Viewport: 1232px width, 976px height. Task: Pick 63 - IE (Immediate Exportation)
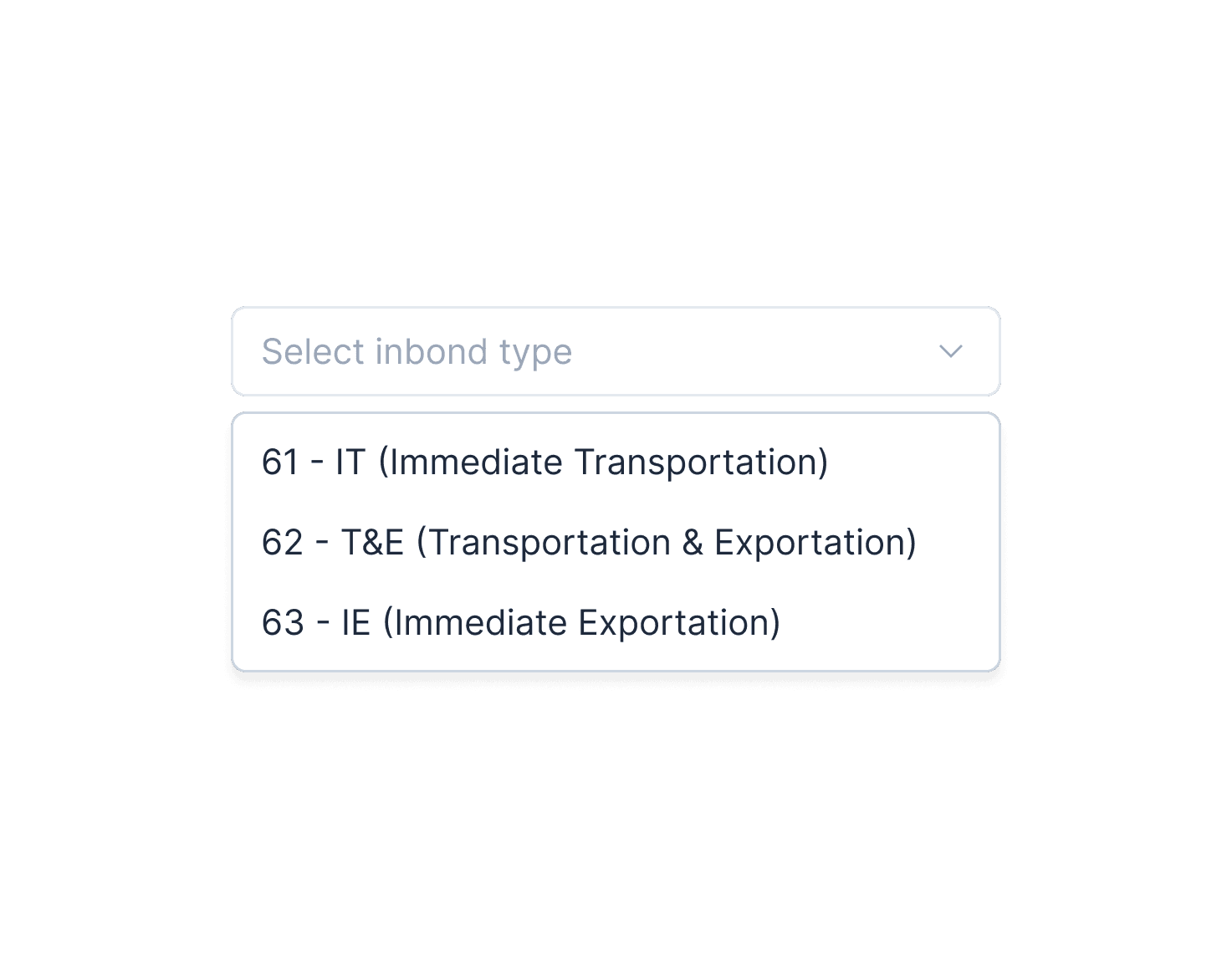520,623
